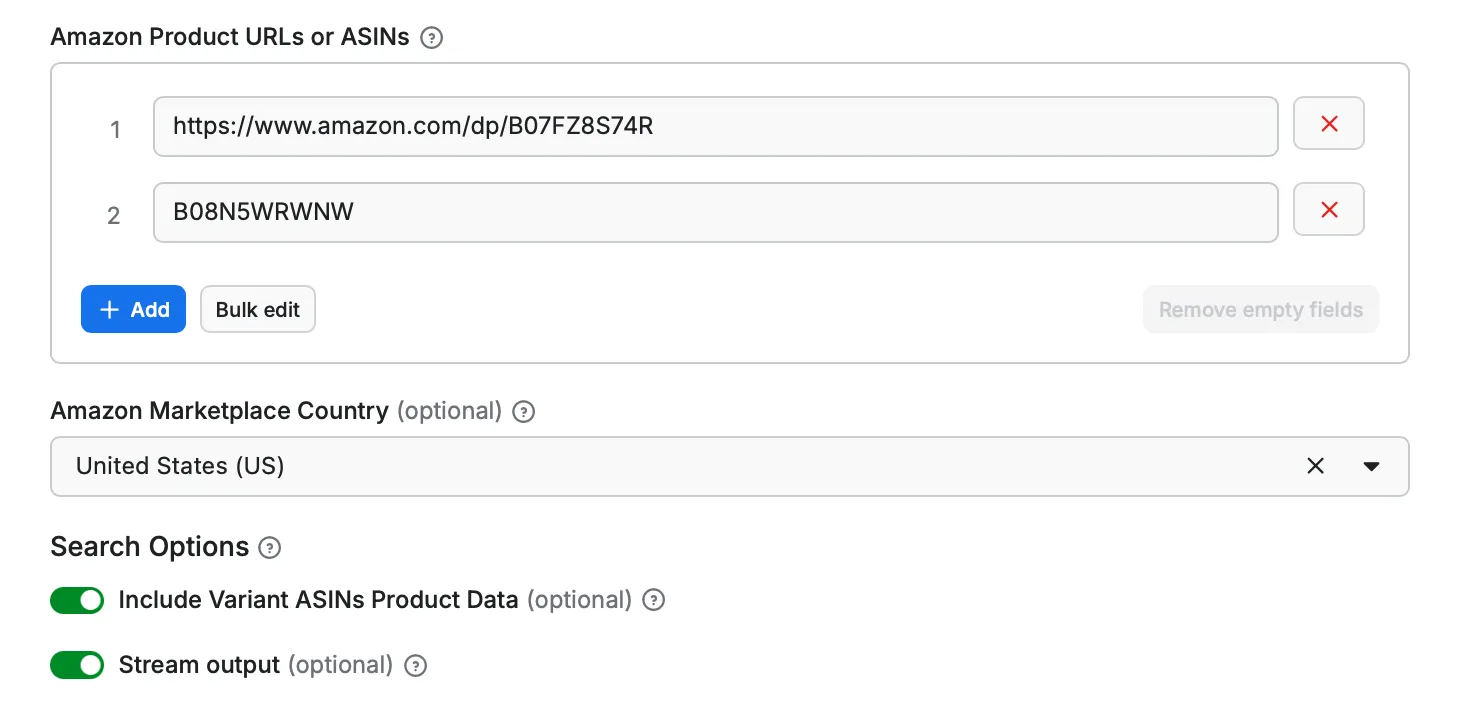View help for Stream output option
Viewport: 1468px width, 708px height.
pyautogui.click(x=415, y=666)
